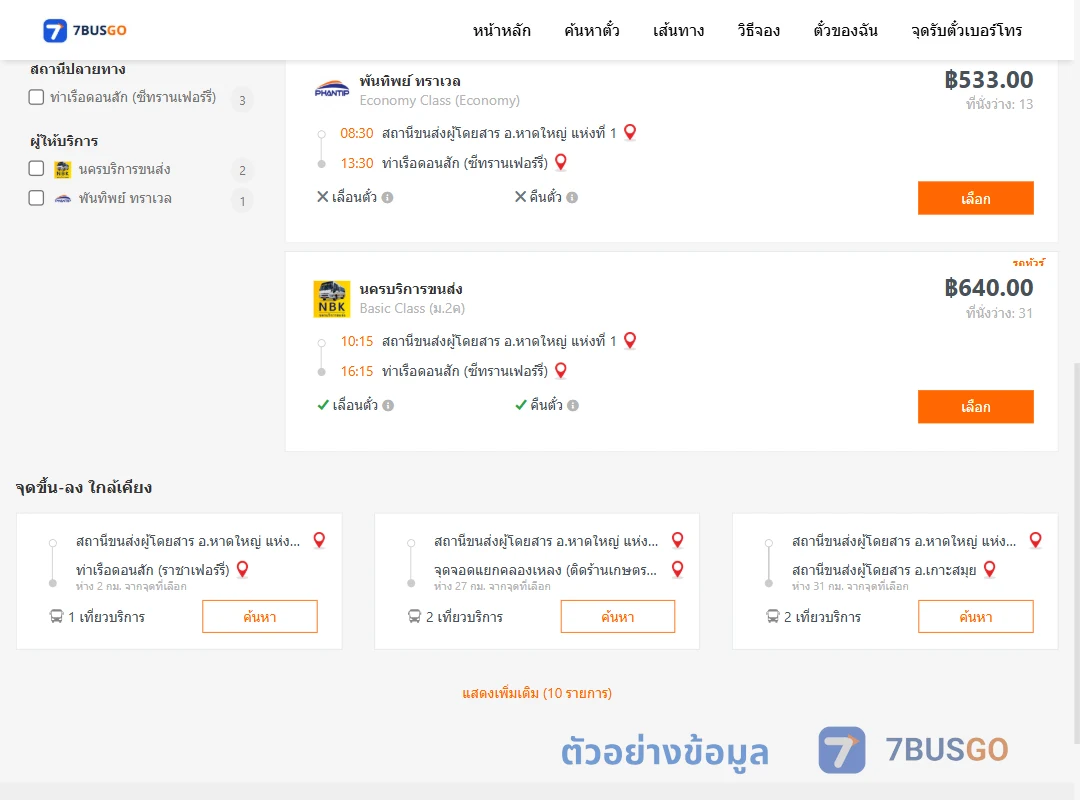The width and height of the screenshot is (1080, 800).
Task: Click price ฿533.00
Action: [988, 80]
